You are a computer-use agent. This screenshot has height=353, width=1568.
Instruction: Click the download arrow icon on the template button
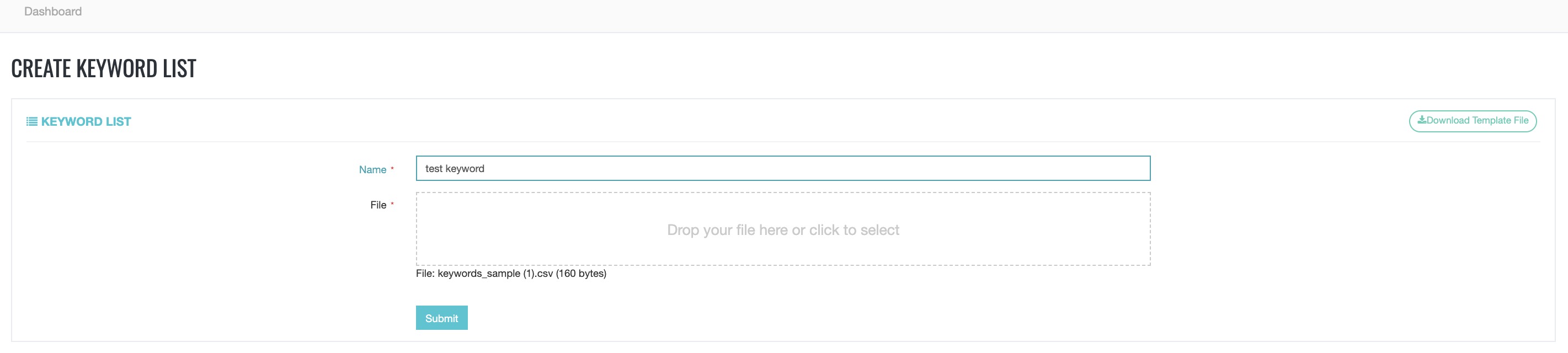(1421, 120)
